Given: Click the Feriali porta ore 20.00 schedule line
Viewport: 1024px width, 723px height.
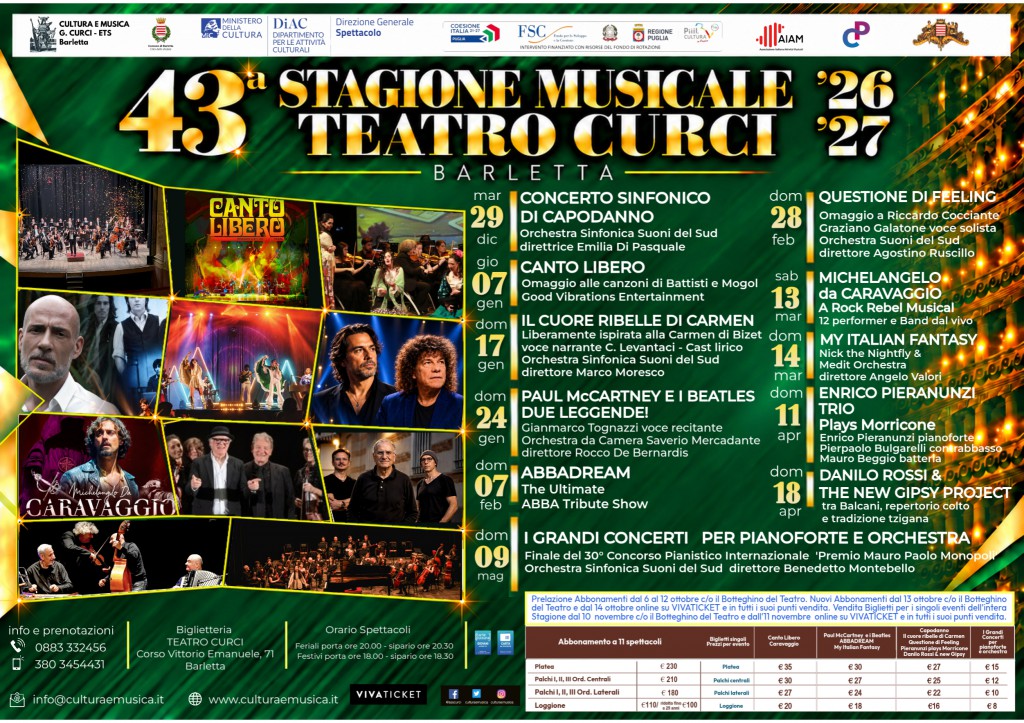Looking at the screenshot, I should [374, 646].
